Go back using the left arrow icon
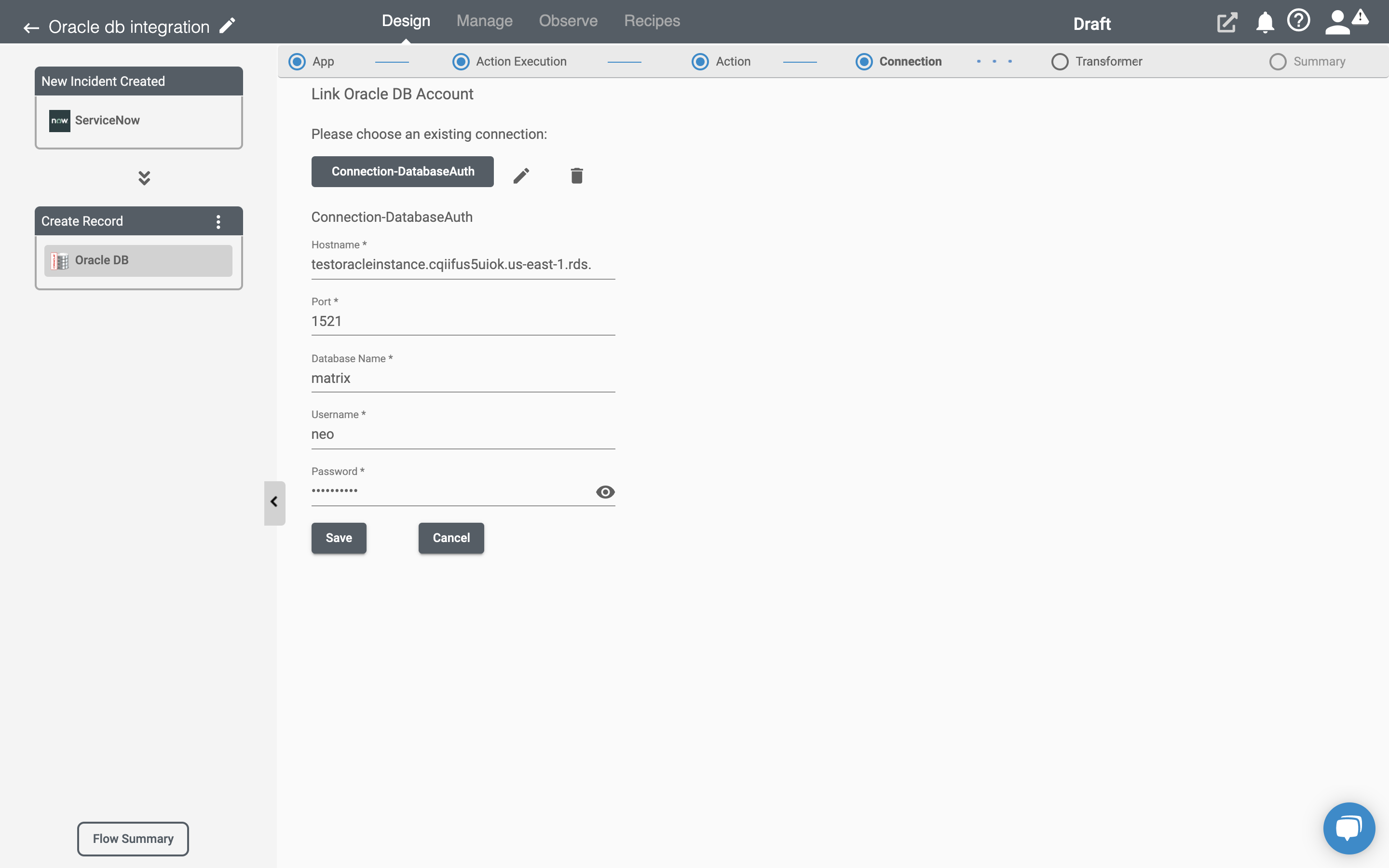 (31, 27)
